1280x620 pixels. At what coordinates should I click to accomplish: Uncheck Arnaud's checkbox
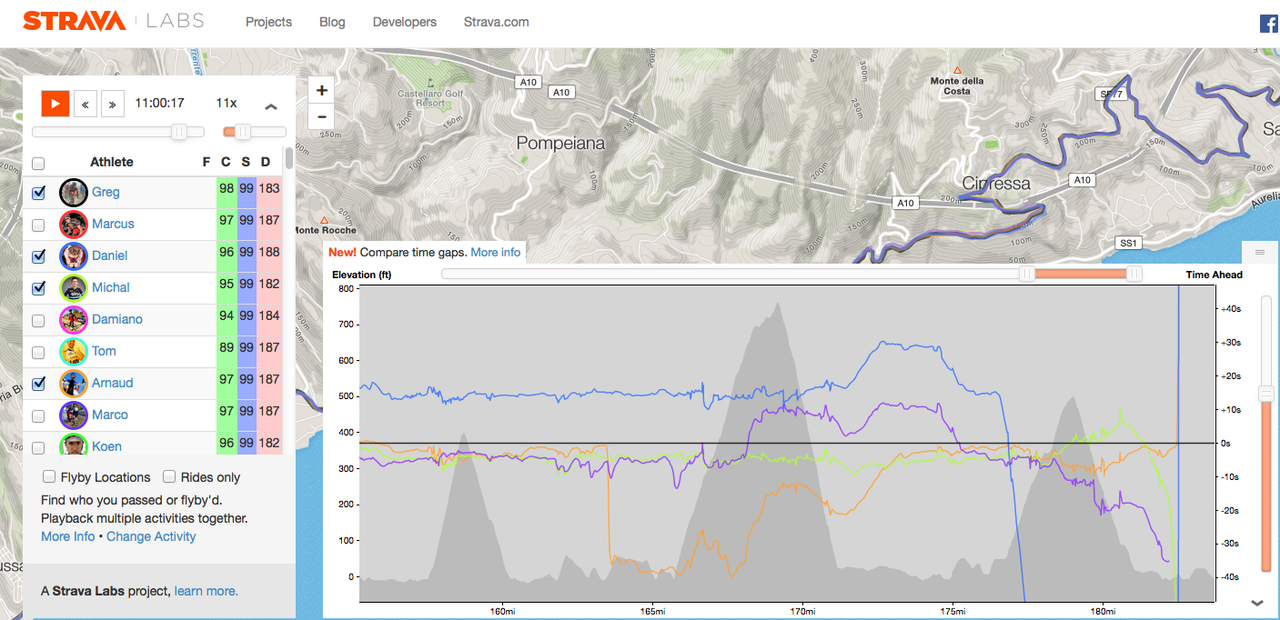pos(38,384)
